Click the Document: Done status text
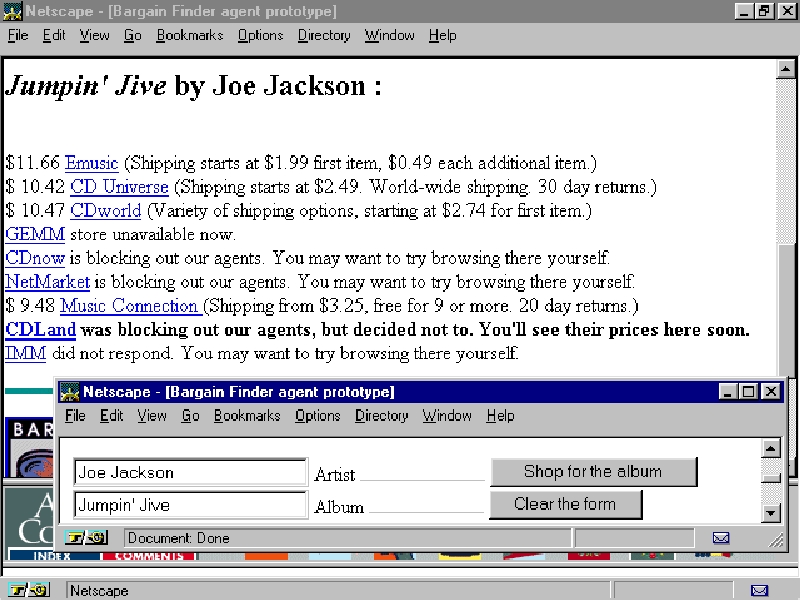Screen dimensions: 800x600 pos(179,538)
